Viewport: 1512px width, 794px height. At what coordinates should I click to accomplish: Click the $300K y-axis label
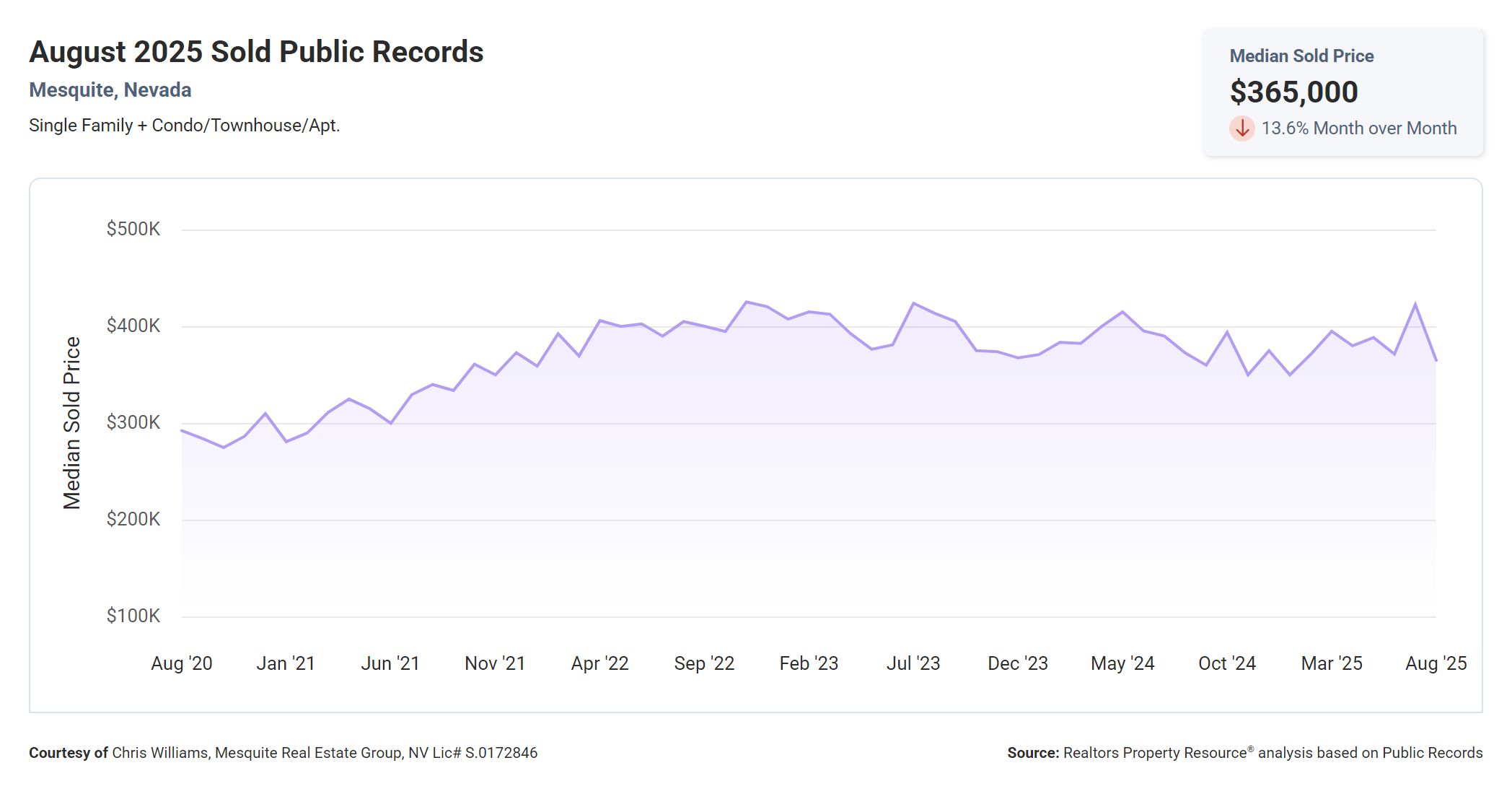coord(133,422)
